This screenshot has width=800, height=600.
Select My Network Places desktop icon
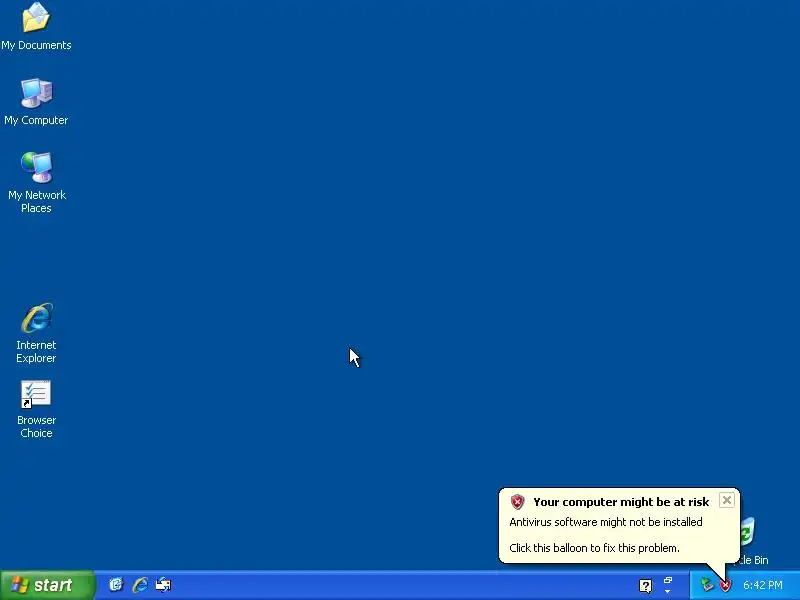(x=36, y=182)
